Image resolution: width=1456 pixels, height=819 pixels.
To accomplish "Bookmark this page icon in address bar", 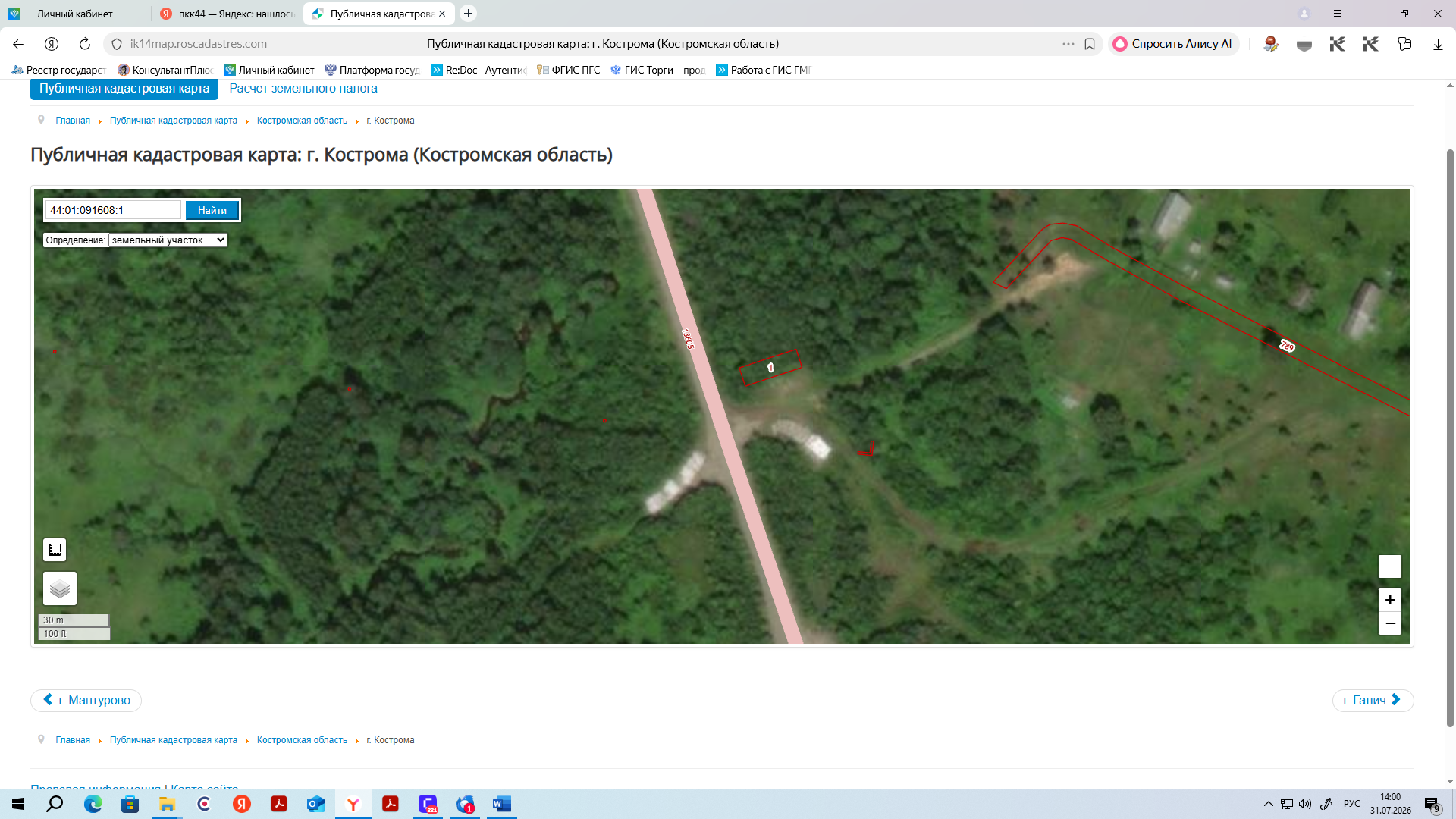I will [1090, 44].
